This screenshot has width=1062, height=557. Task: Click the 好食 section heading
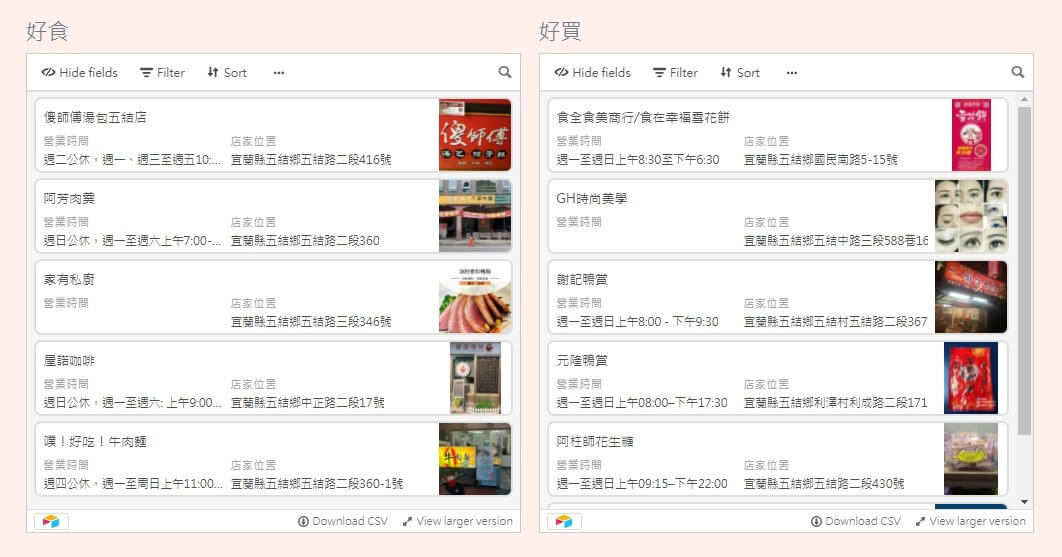coord(47,31)
